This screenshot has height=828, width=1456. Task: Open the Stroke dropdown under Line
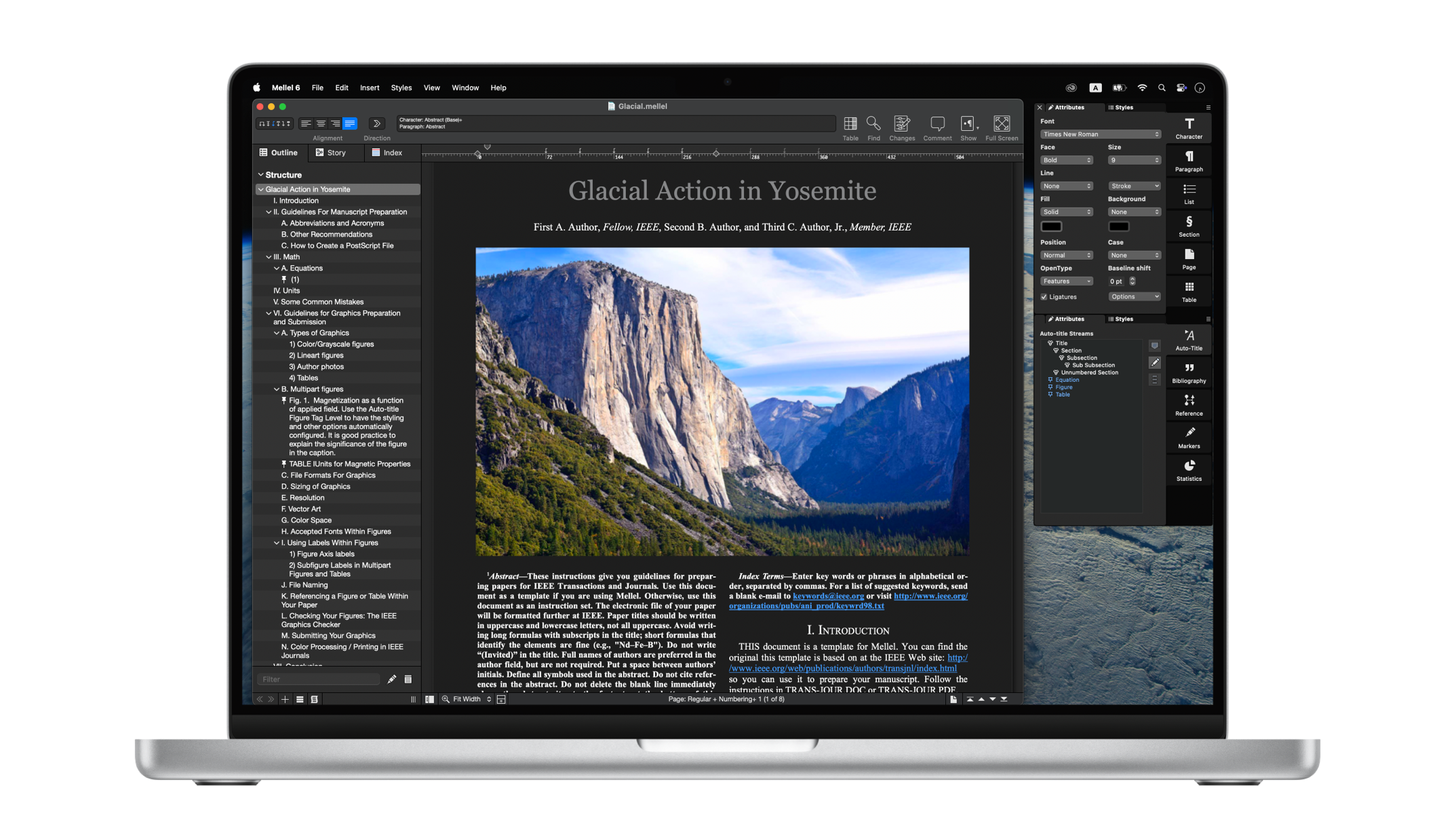pyautogui.click(x=1134, y=186)
